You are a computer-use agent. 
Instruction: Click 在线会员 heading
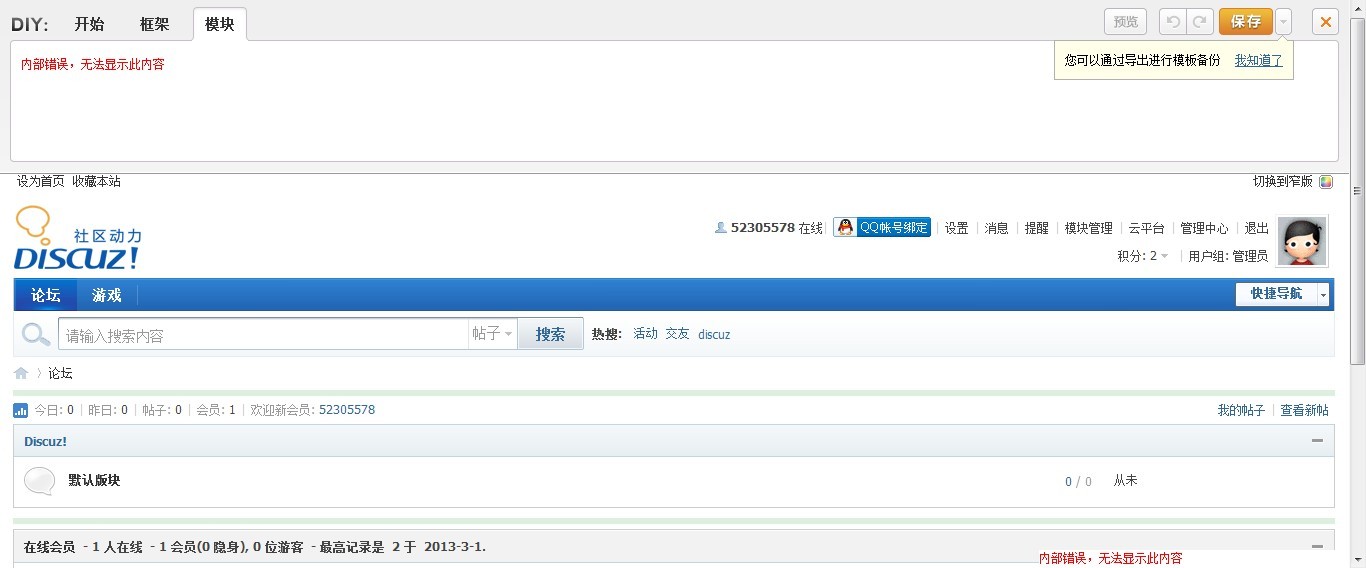click(x=49, y=547)
